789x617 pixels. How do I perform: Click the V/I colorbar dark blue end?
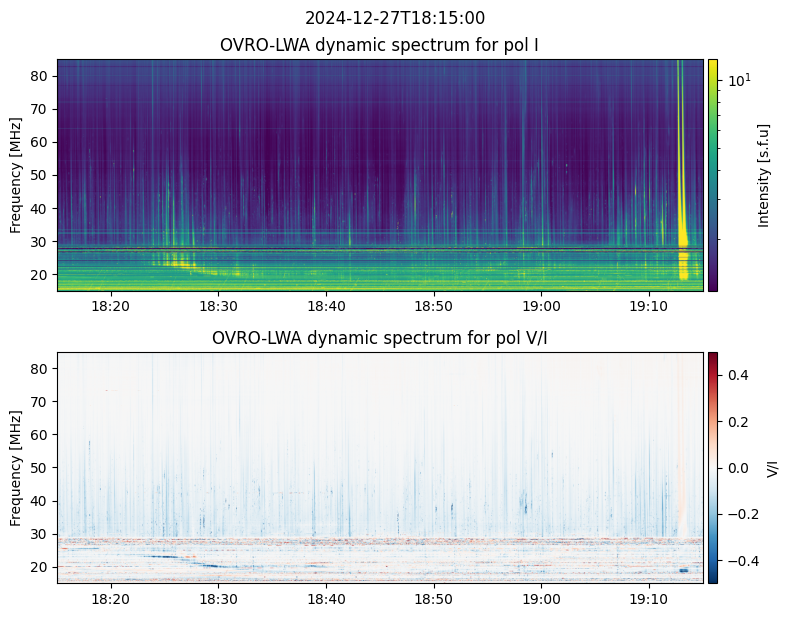713,578
